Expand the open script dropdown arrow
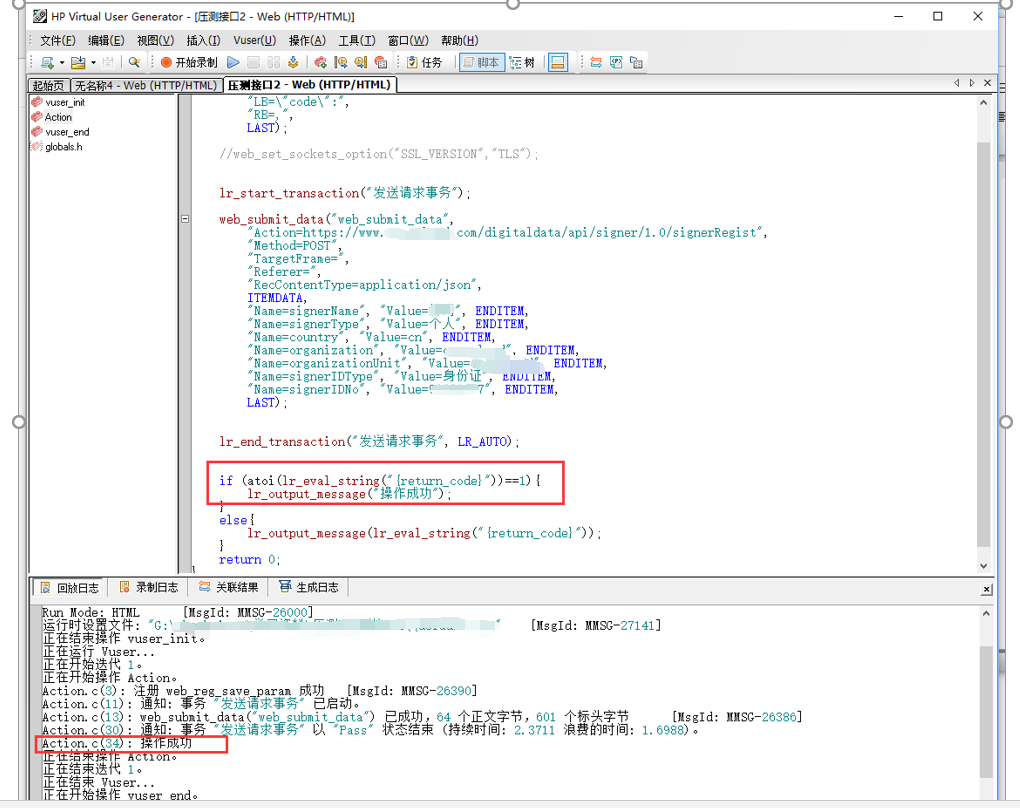This screenshot has height=808, width=1020. point(93,62)
